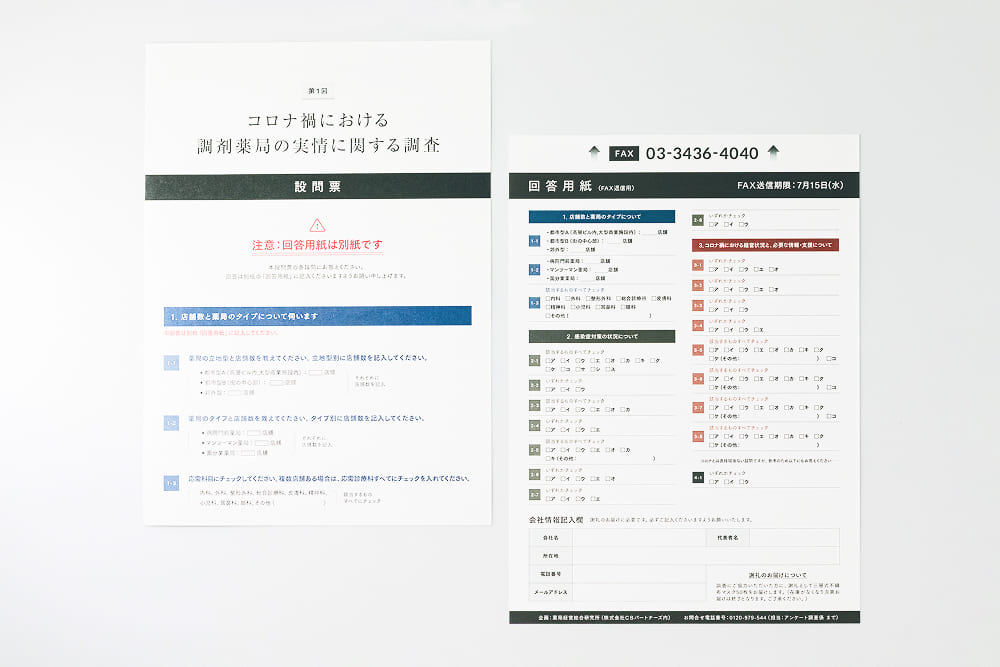This screenshot has height=667, width=1000.
Task: Click the red section 3 header bar
Action: point(765,244)
